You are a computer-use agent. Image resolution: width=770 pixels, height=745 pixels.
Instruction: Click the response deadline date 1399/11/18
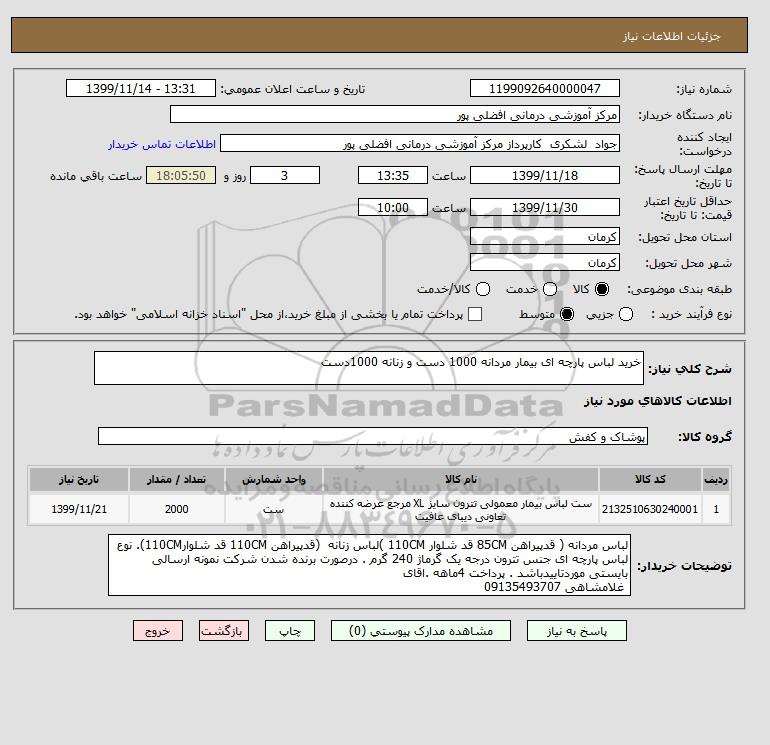click(x=545, y=175)
